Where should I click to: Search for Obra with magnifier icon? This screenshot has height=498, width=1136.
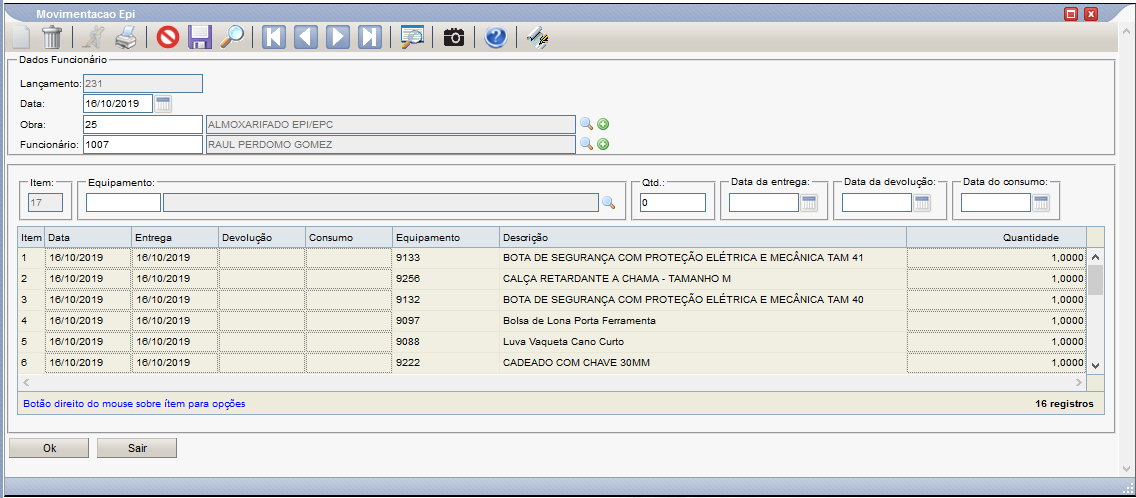[586, 123]
